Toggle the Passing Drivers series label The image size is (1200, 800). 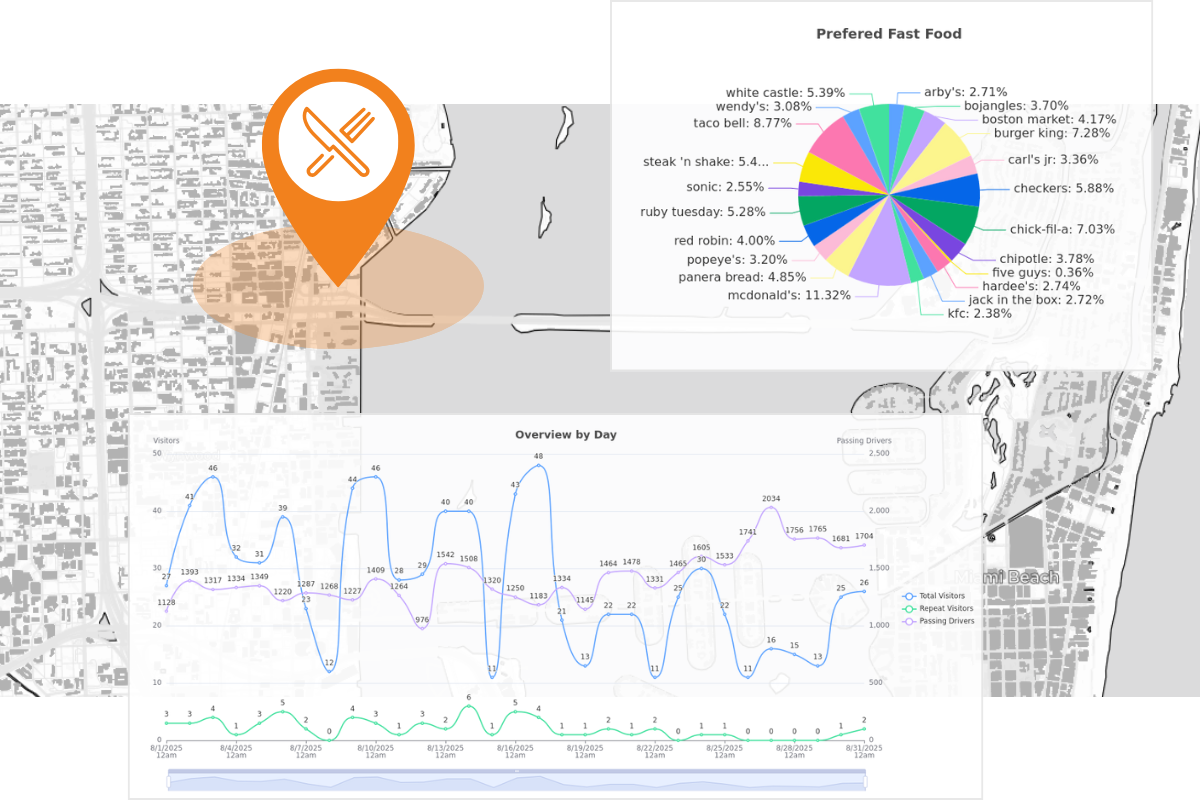tap(947, 621)
